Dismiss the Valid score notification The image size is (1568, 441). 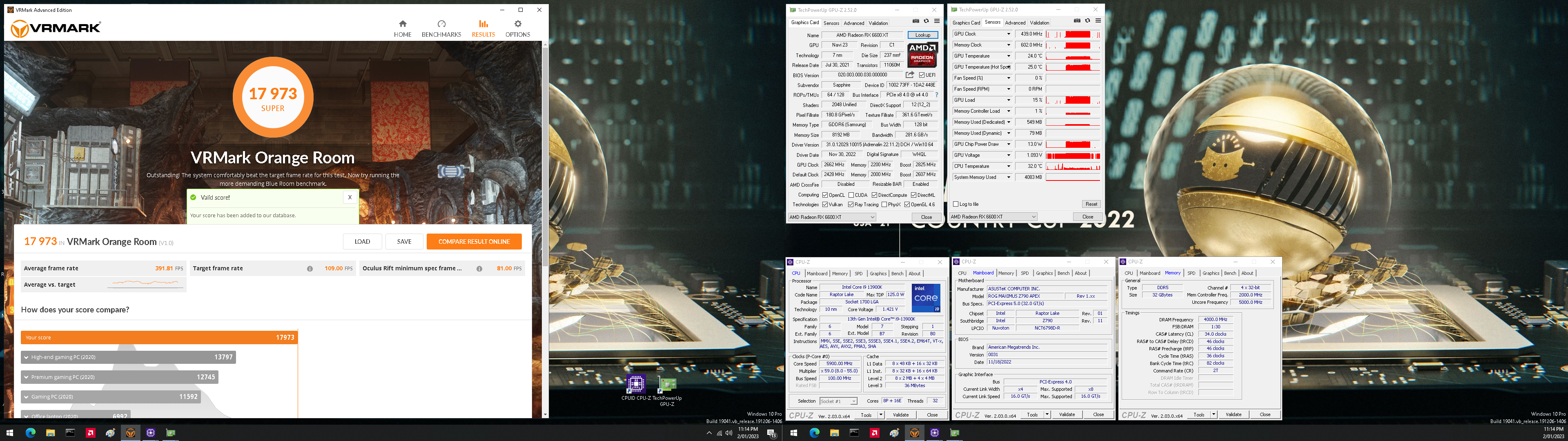tap(350, 197)
